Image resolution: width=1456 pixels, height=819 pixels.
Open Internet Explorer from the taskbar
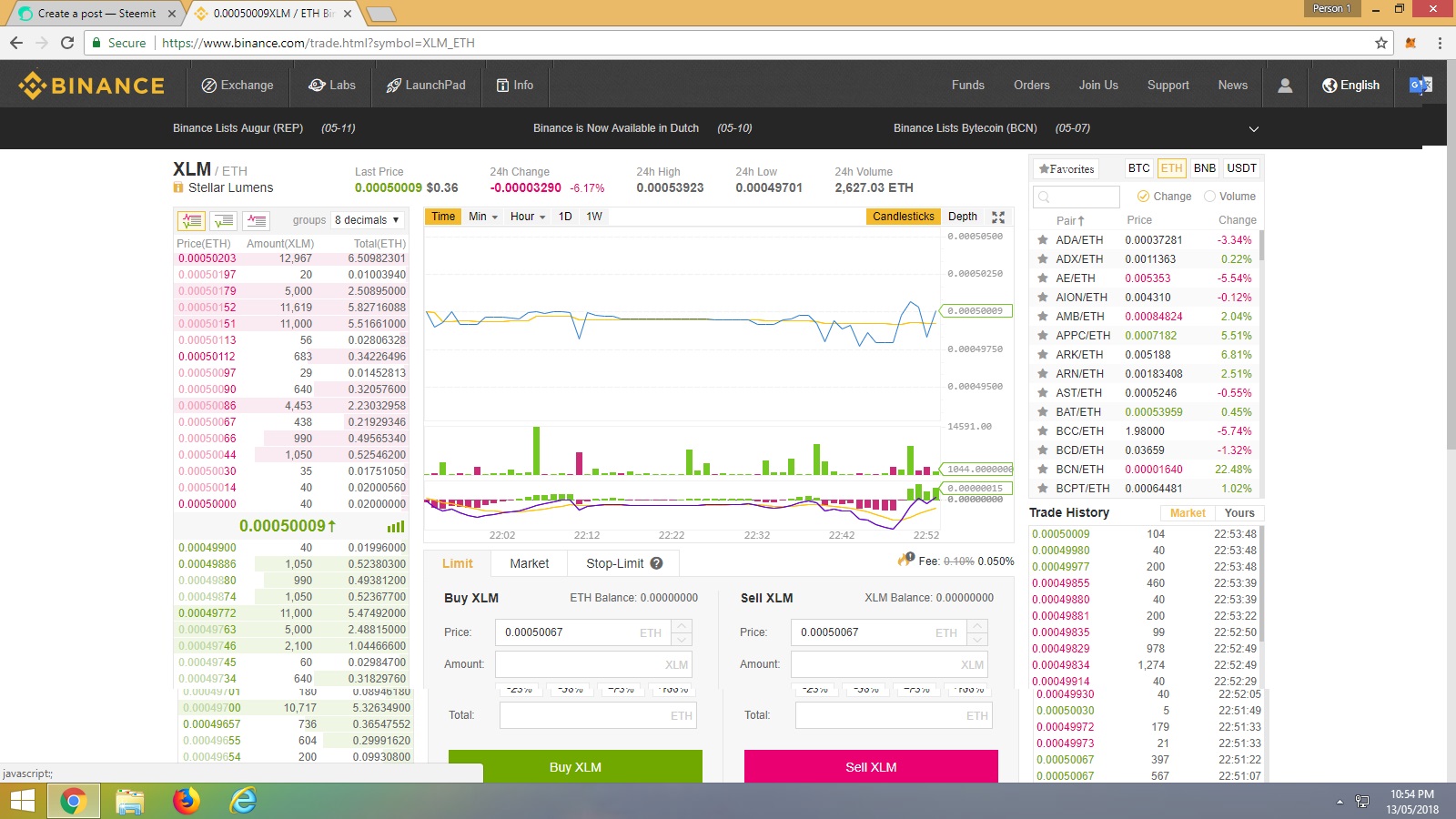pos(243,801)
